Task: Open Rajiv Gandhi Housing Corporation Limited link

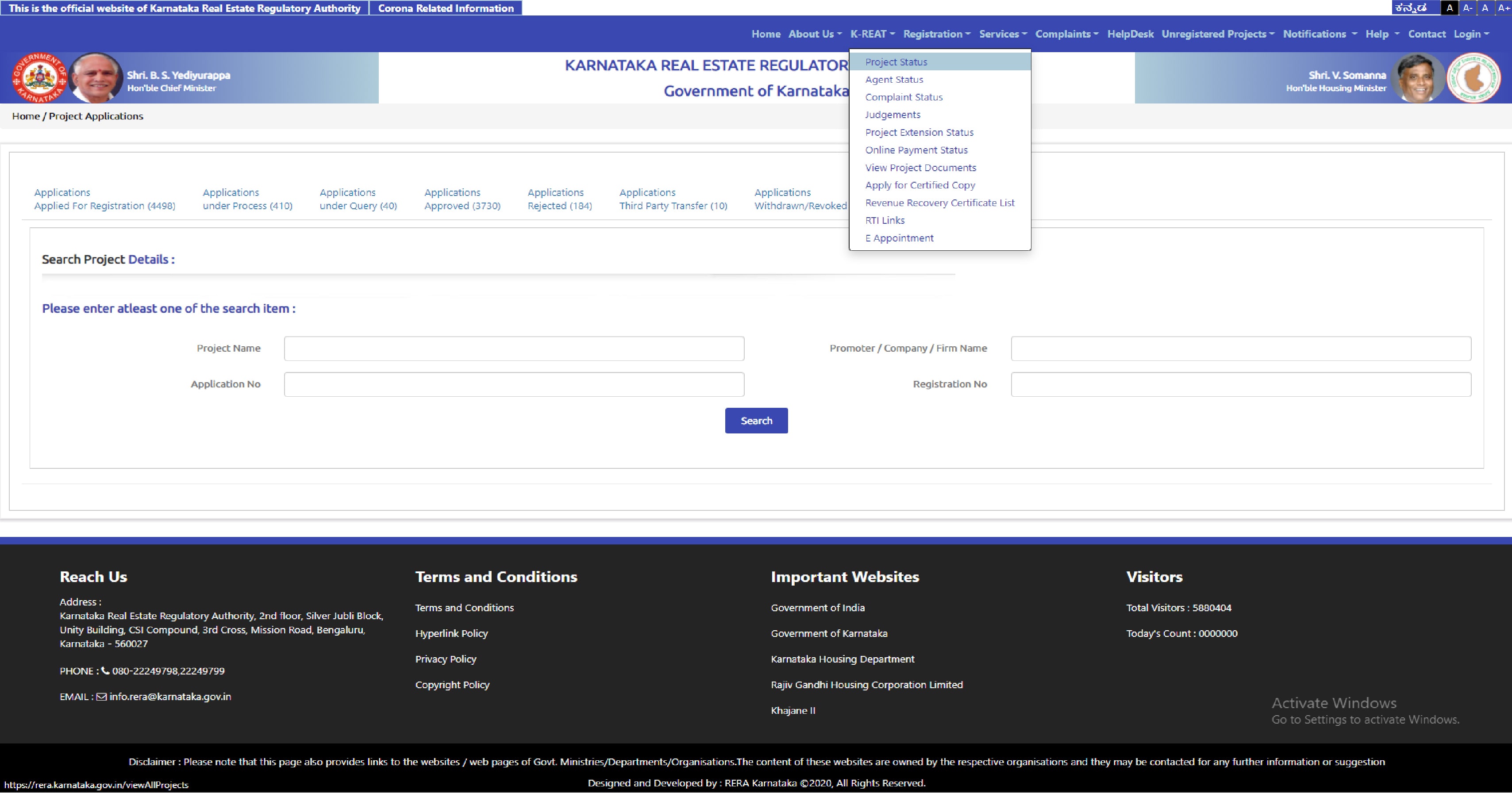Action: click(x=866, y=685)
